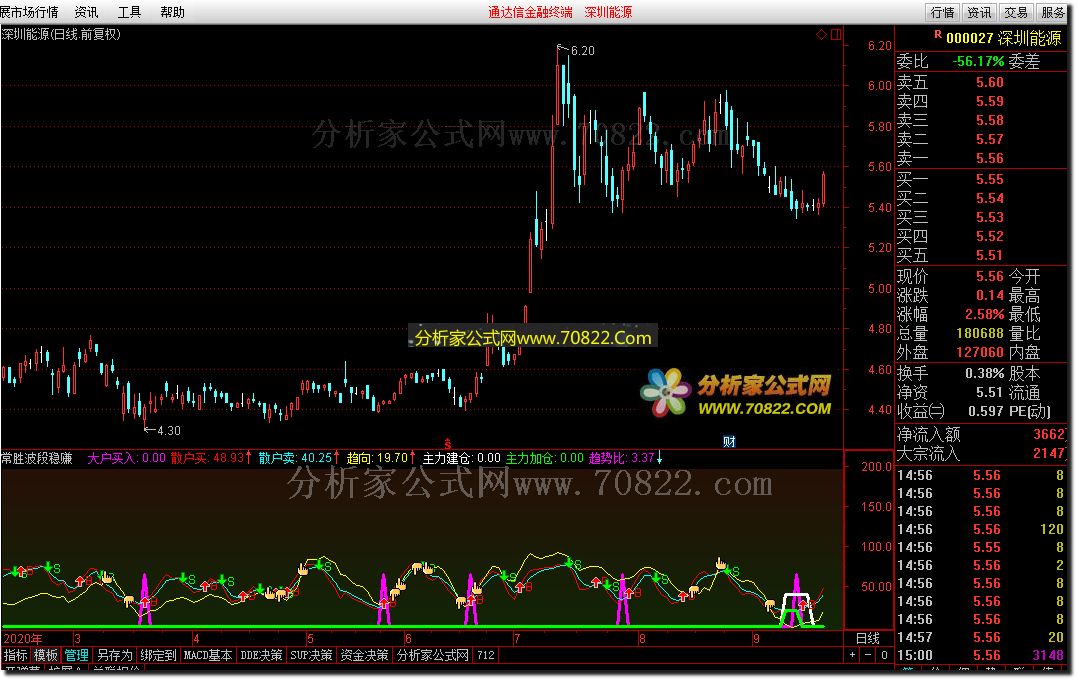The width and height of the screenshot is (1077, 679).
Task: Click the 卖四 price 5.59
Action: click(990, 102)
